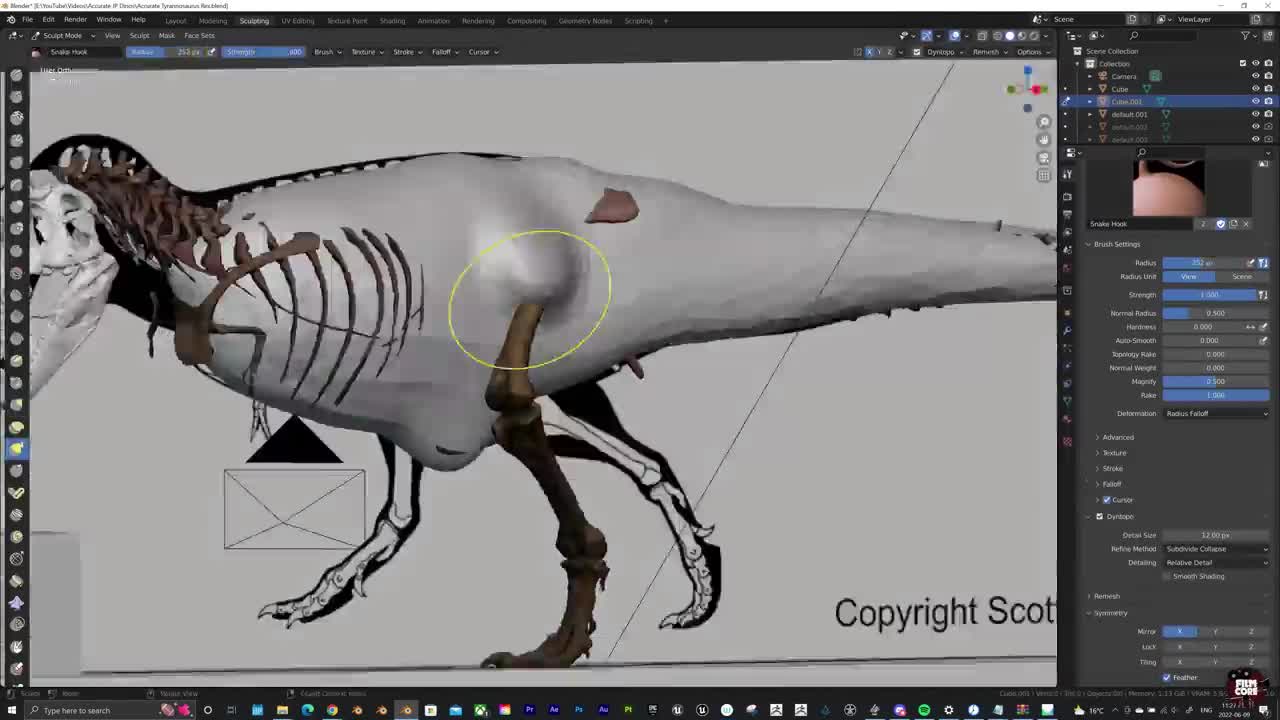The image size is (1280, 720).
Task: Set Radius Unit to Scene
Action: tap(1242, 277)
